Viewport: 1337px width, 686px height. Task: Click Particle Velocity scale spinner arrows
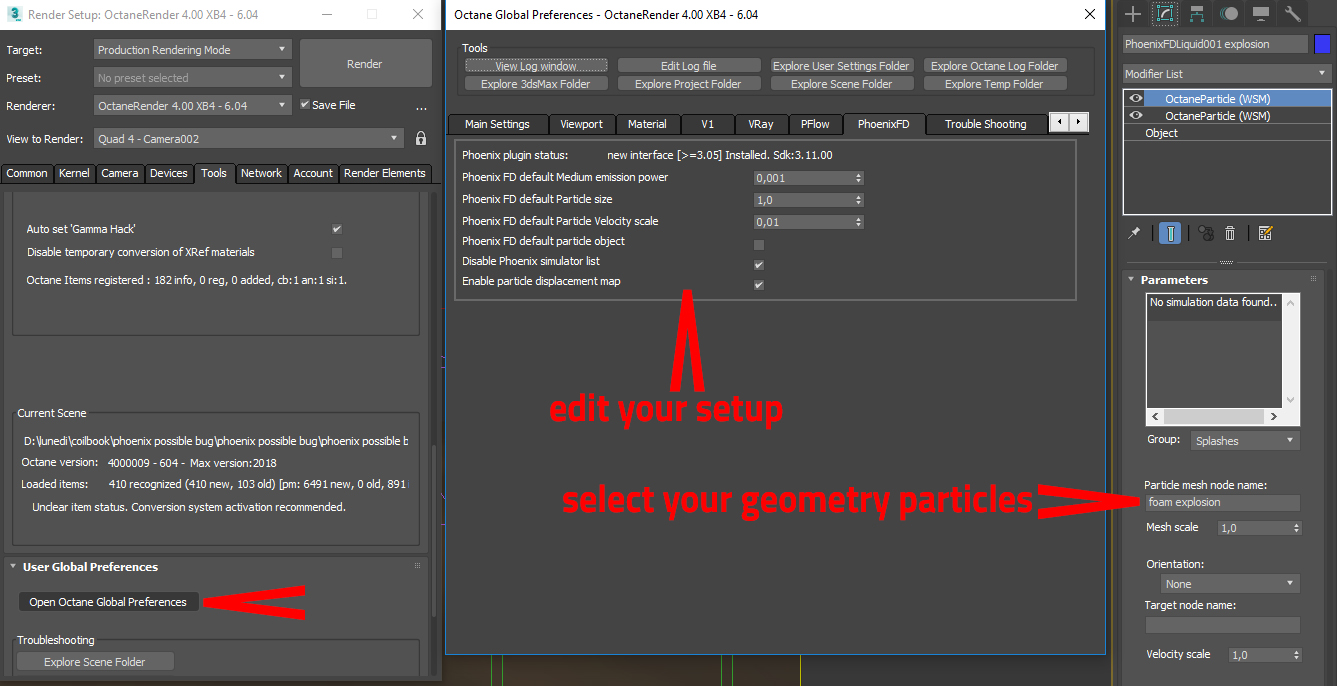859,222
